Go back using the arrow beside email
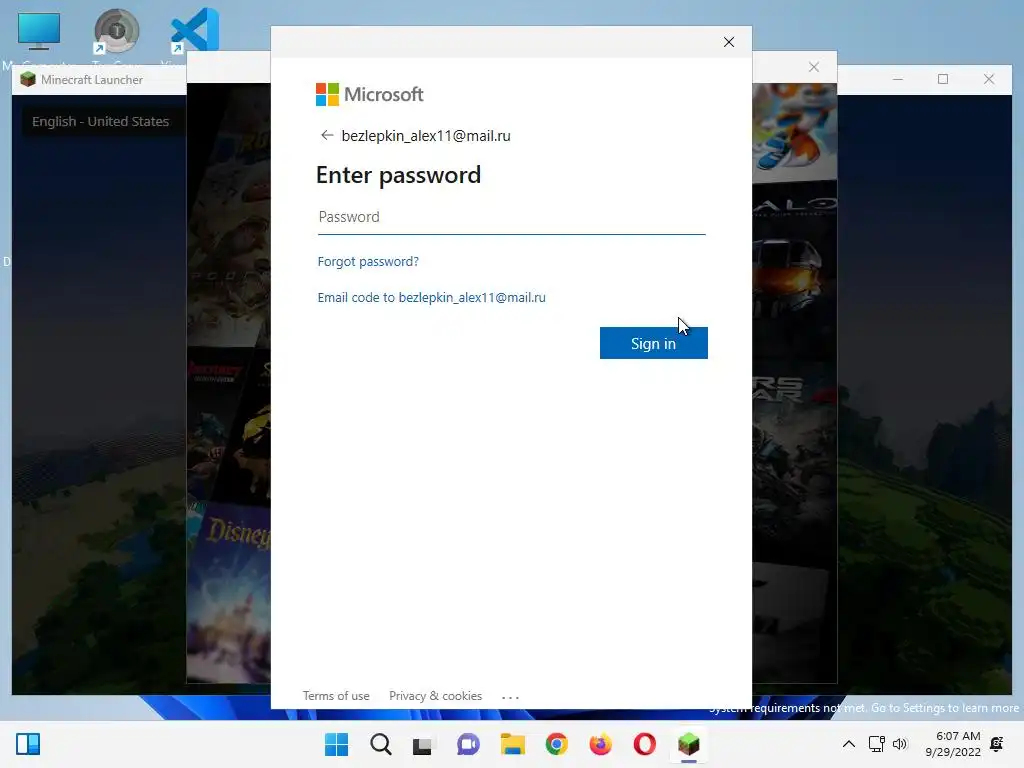The height and width of the screenshot is (768, 1024). [327, 135]
